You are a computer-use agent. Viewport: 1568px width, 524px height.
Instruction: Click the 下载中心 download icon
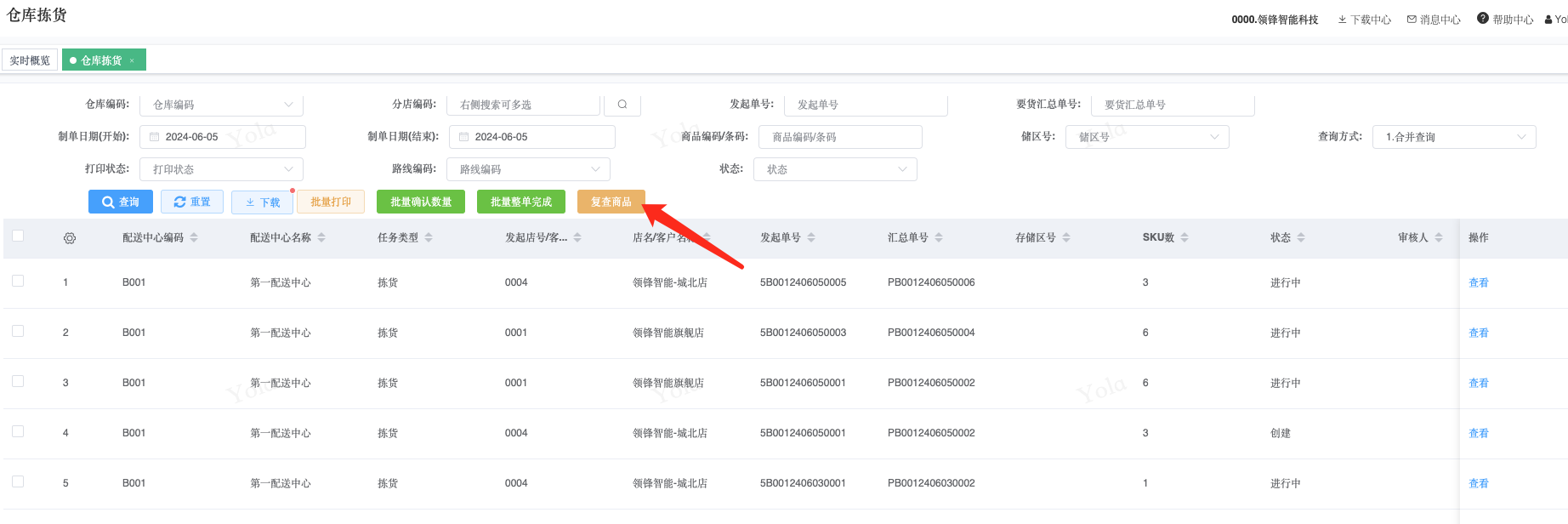(1342, 20)
